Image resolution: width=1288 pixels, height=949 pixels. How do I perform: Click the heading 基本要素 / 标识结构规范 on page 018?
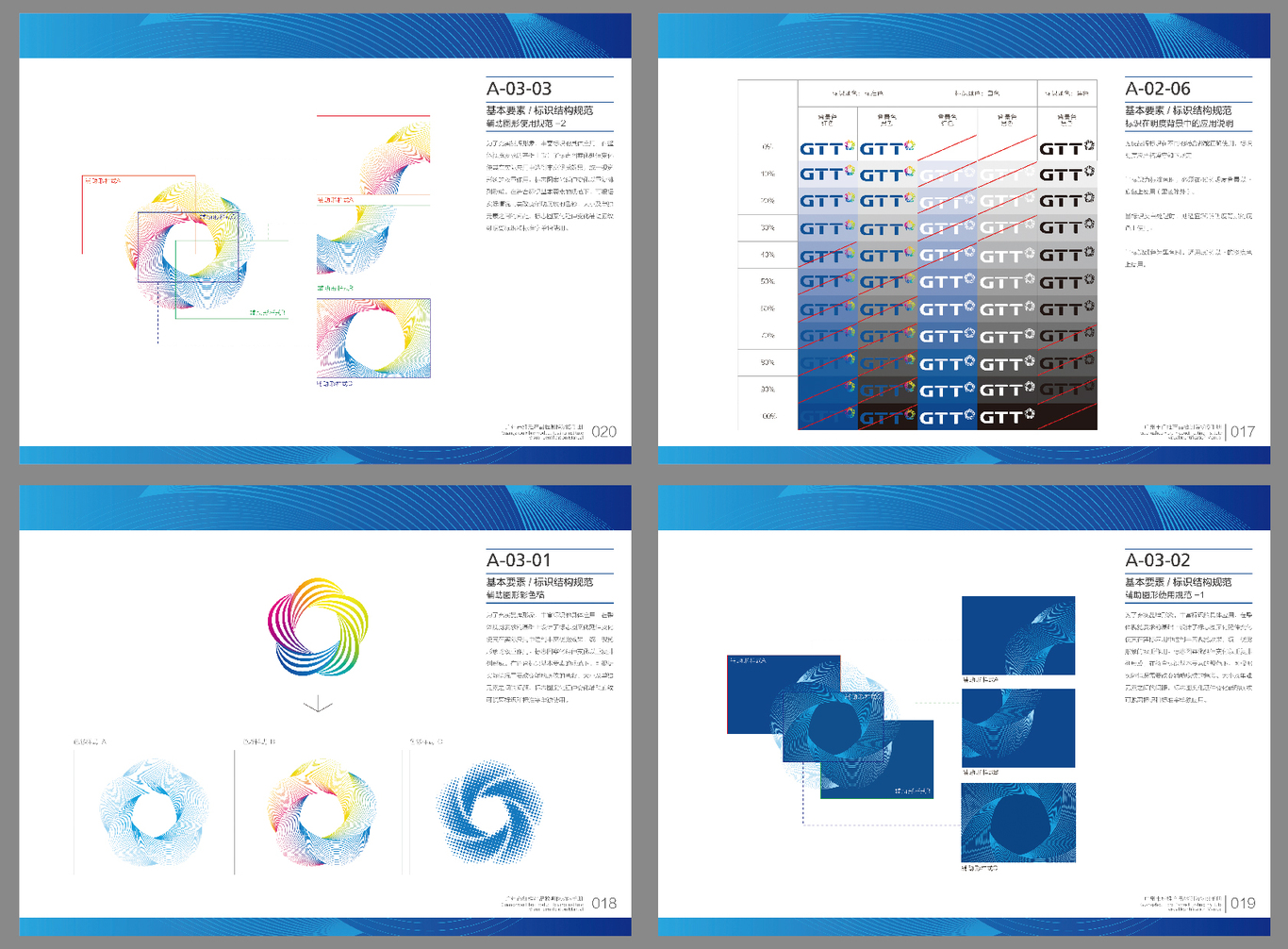pyautogui.click(x=539, y=582)
